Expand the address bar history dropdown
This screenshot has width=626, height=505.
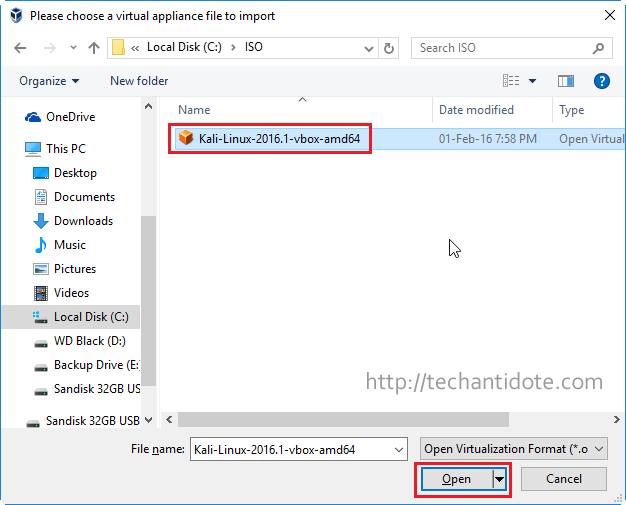pyautogui.click(x=368, y=49)
